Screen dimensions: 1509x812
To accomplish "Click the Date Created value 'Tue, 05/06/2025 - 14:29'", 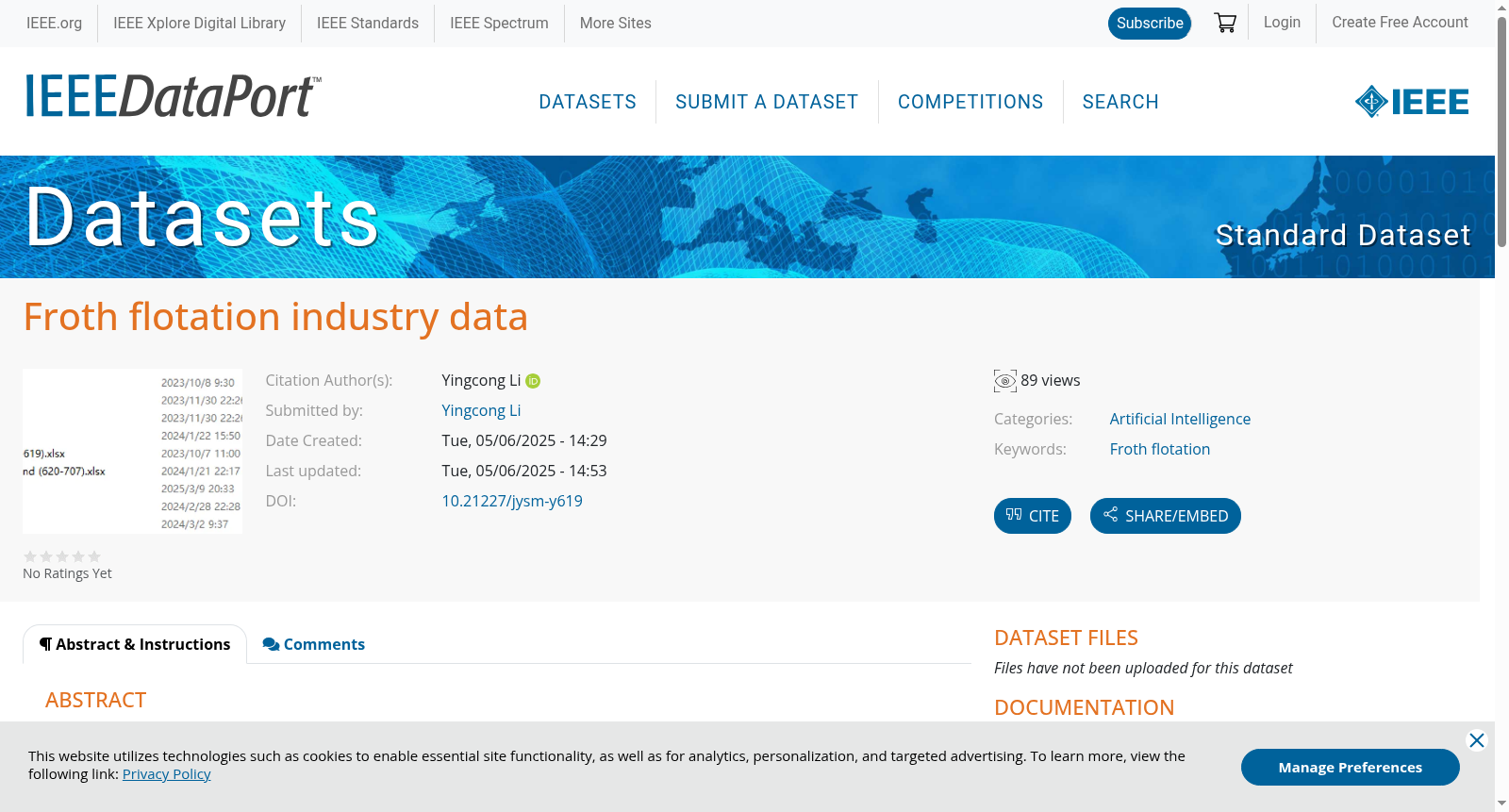I will [x=524, y=441].
